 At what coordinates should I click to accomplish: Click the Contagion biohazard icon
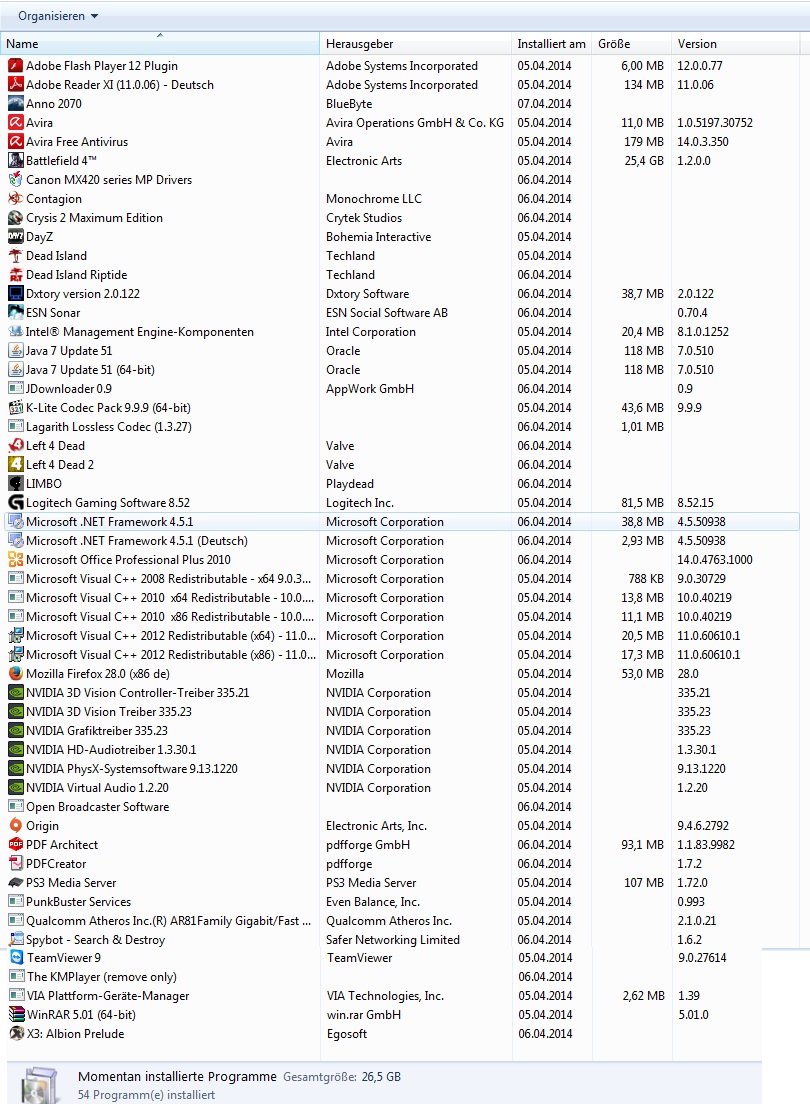coord(16,199)
